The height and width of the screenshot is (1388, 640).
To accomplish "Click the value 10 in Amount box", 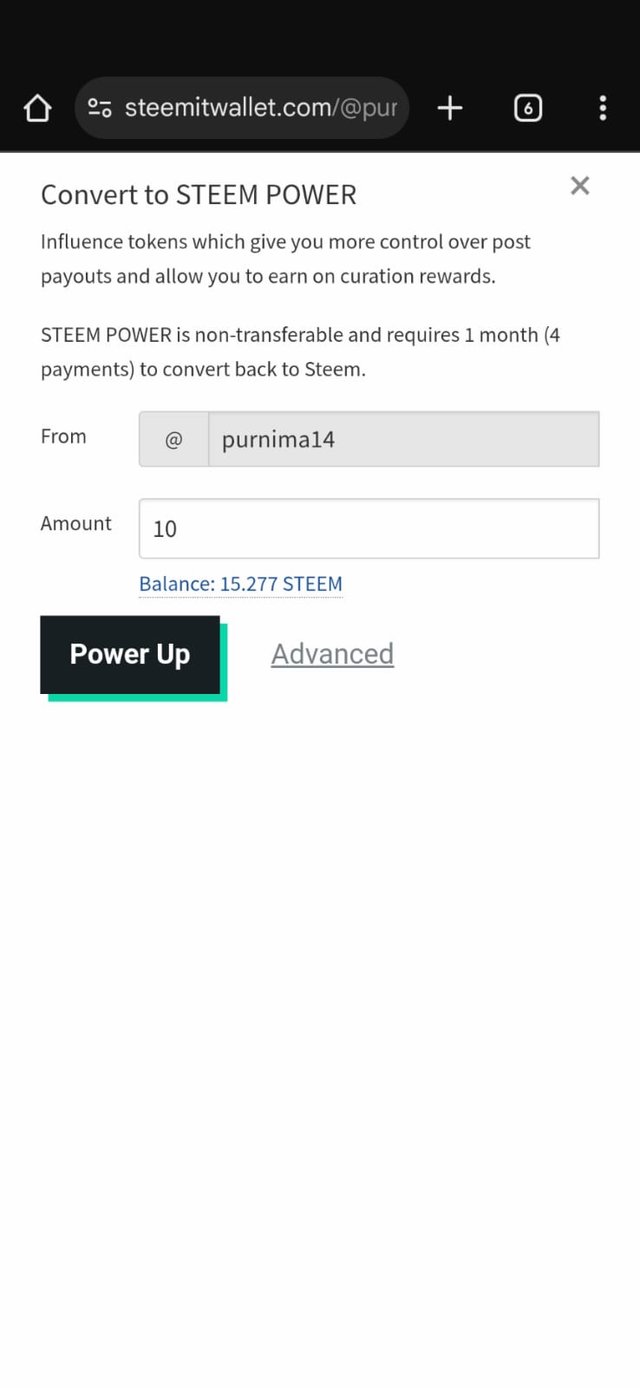I will [165, 529].
